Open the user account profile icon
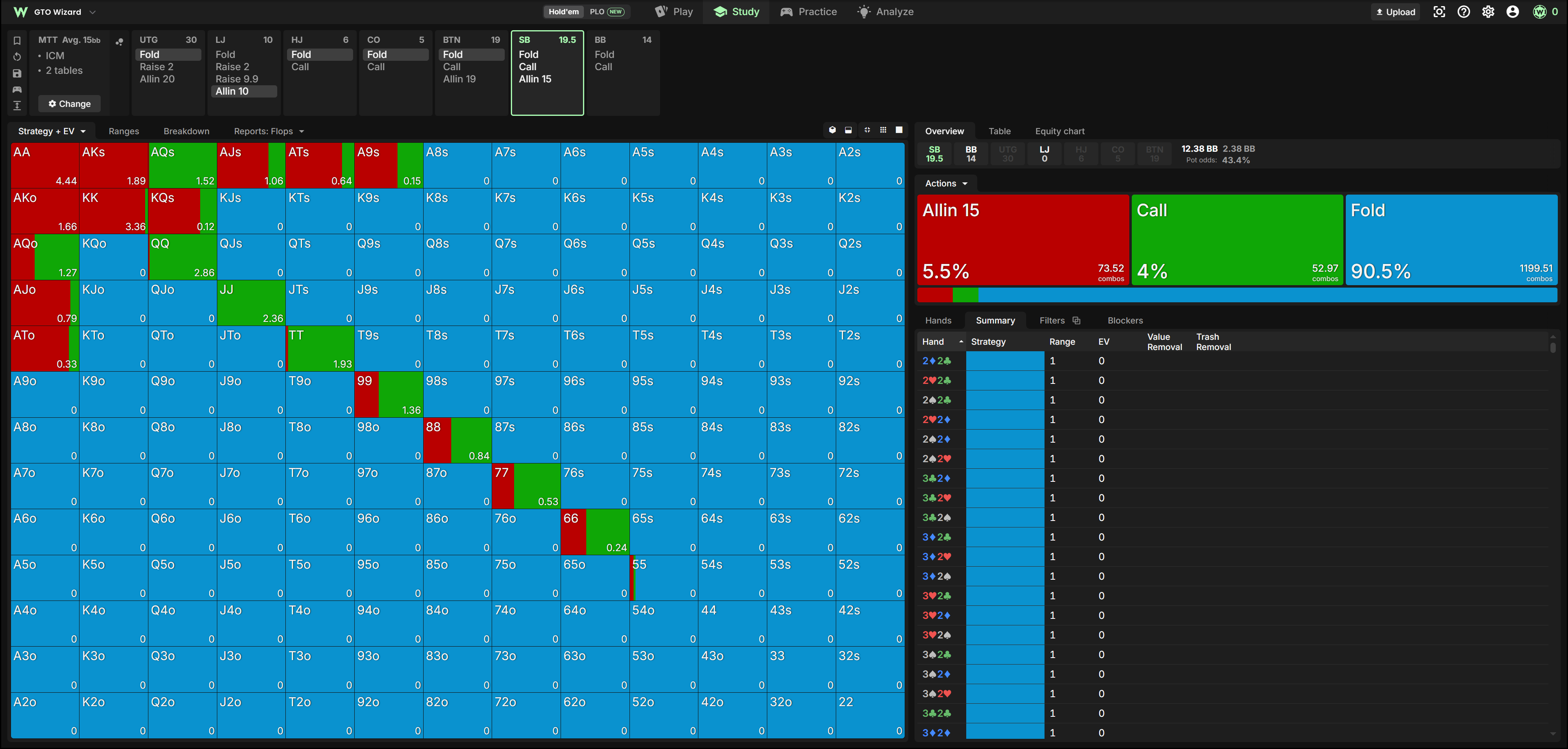 (1512, 11)
